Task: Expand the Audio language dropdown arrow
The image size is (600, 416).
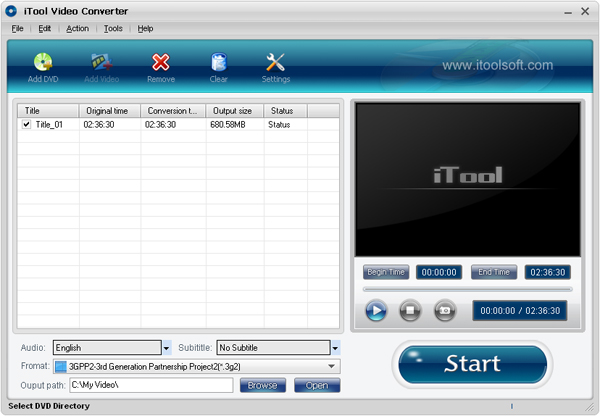Action: pyautogui.click(x=166, y=348)
